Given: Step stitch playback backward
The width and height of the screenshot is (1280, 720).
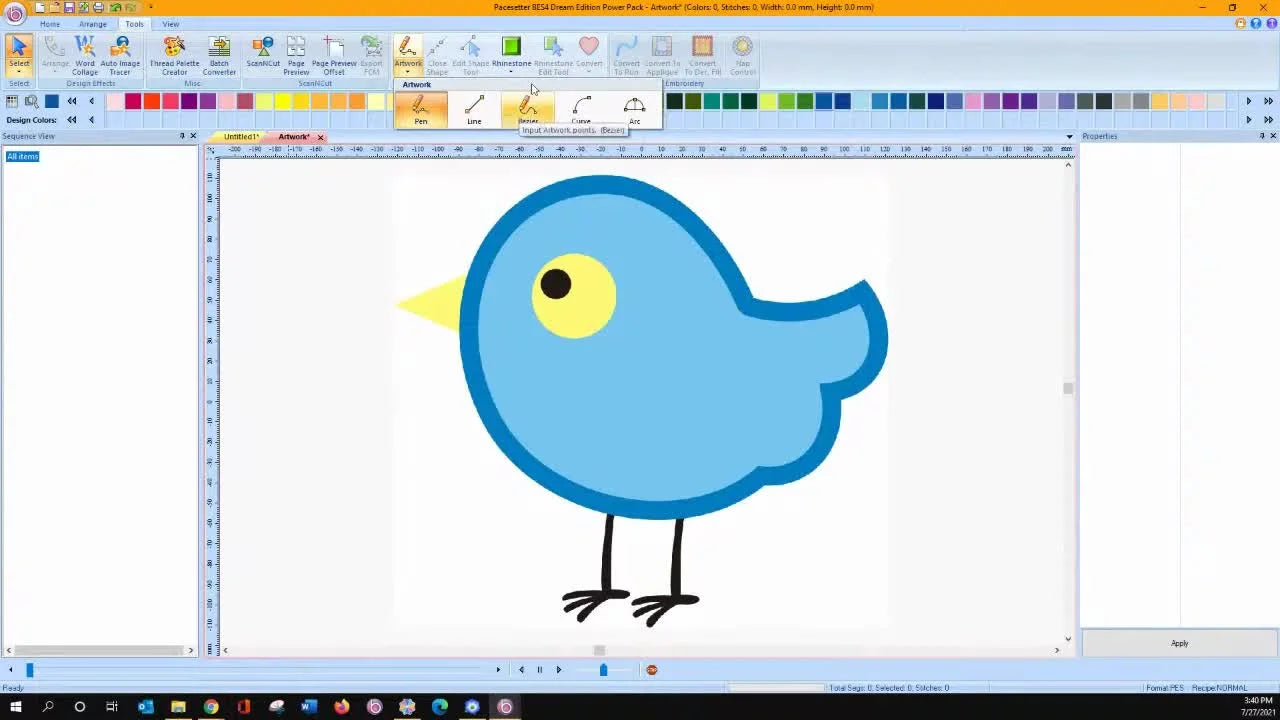Looking at the screenshot, I should pyautogui.click(x=521, y=670).
